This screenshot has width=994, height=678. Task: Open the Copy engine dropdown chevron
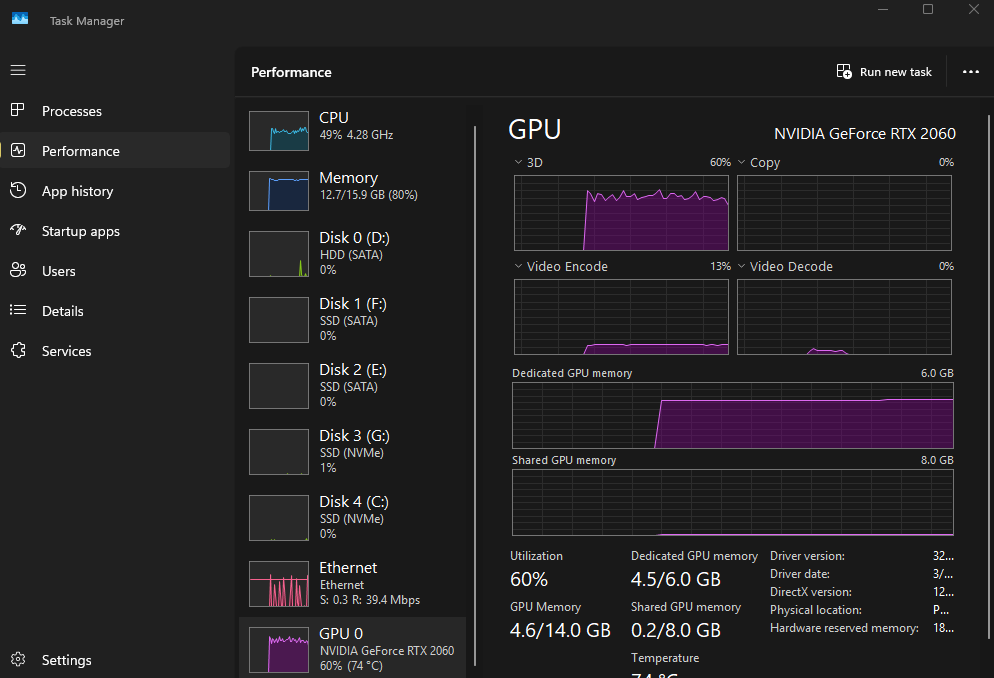tap(741, 162)
